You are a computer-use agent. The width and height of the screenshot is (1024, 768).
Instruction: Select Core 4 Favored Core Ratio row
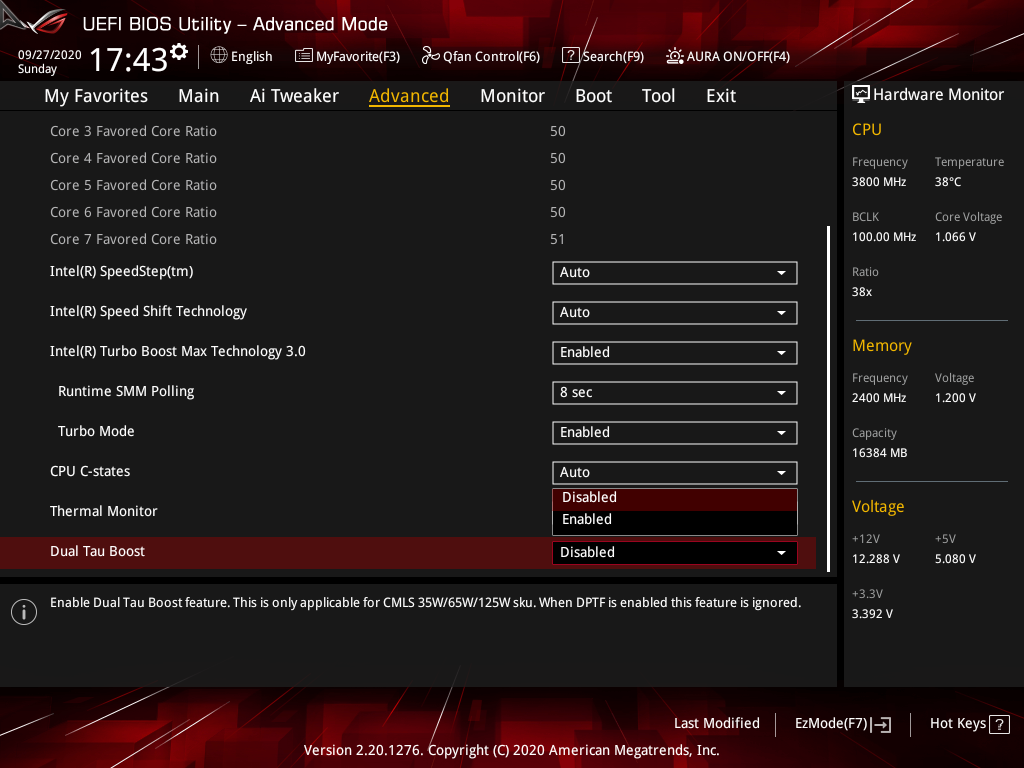pyautogui.click(x=408, y=158)
